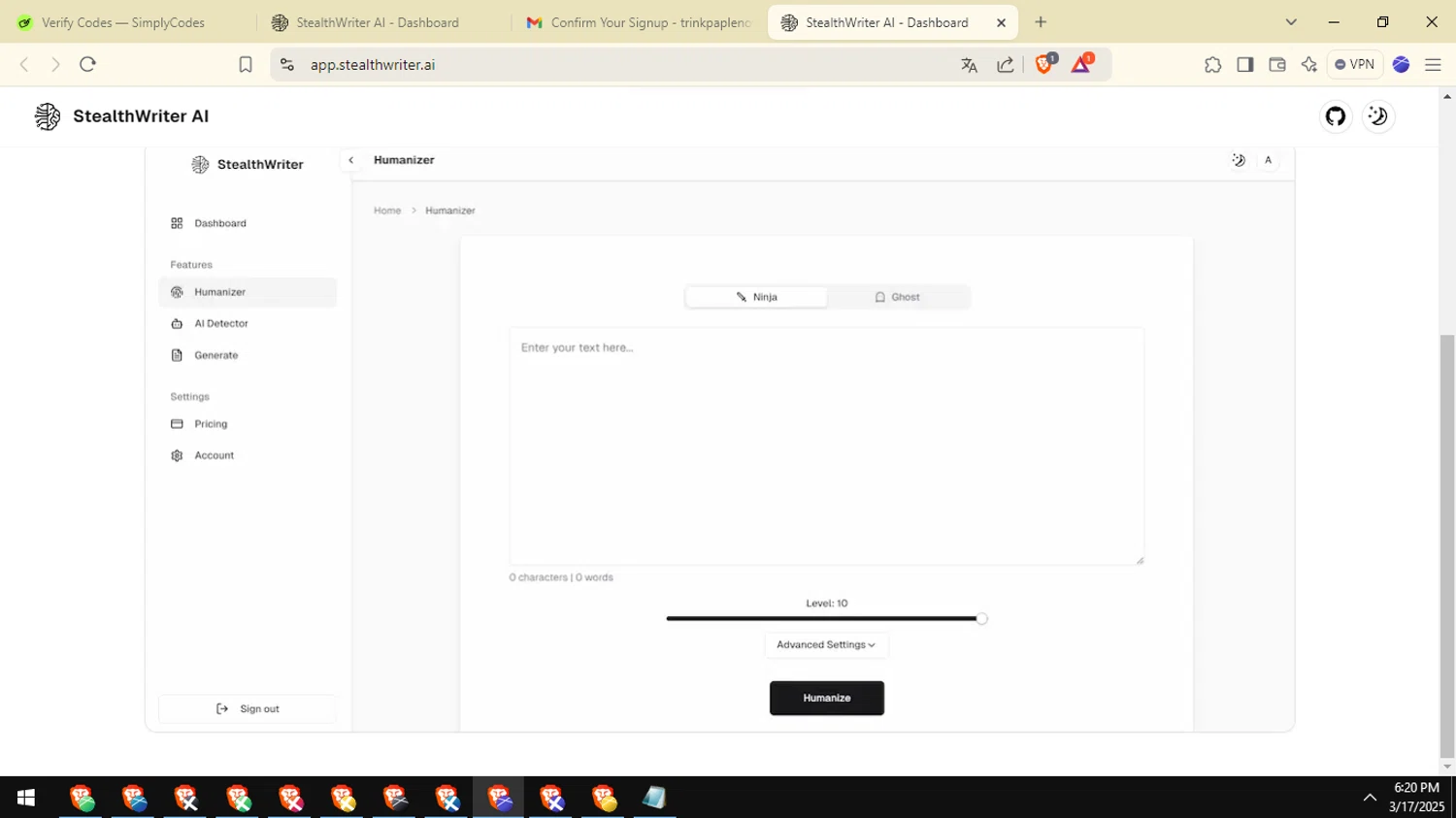This screenshot has width=1456, height=818.
Task: Open browser extensions puzzle icon
Action: click(1212, 65)
